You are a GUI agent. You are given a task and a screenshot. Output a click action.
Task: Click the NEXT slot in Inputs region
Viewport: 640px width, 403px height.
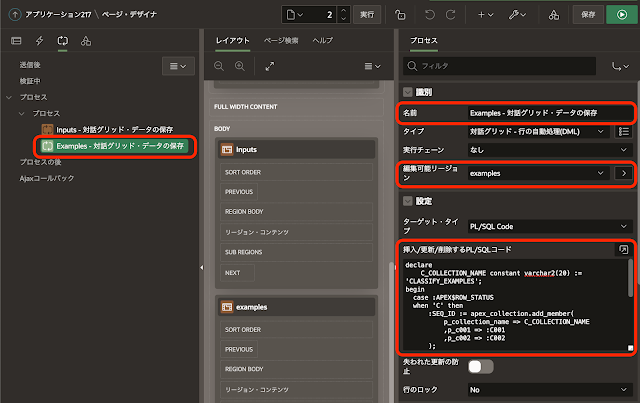click(x=237, y=273)
